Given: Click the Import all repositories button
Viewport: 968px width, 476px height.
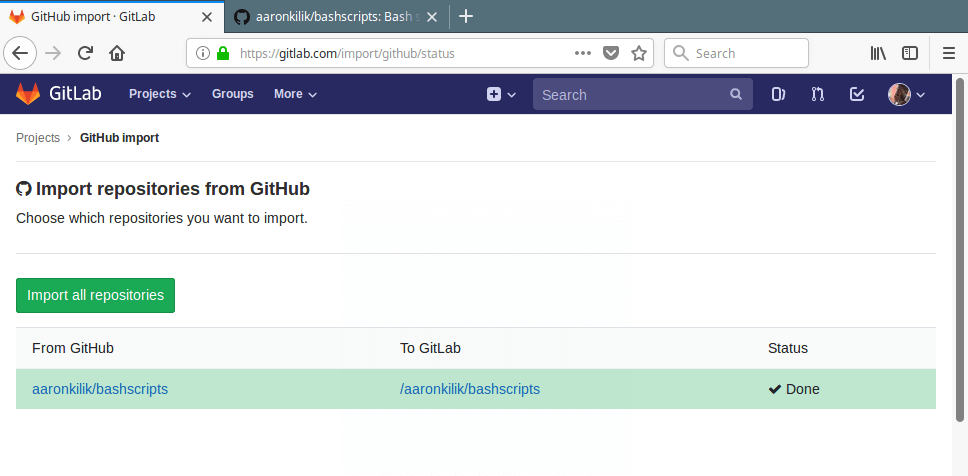Looking at the screenshot, I should [x=95, y=295].
